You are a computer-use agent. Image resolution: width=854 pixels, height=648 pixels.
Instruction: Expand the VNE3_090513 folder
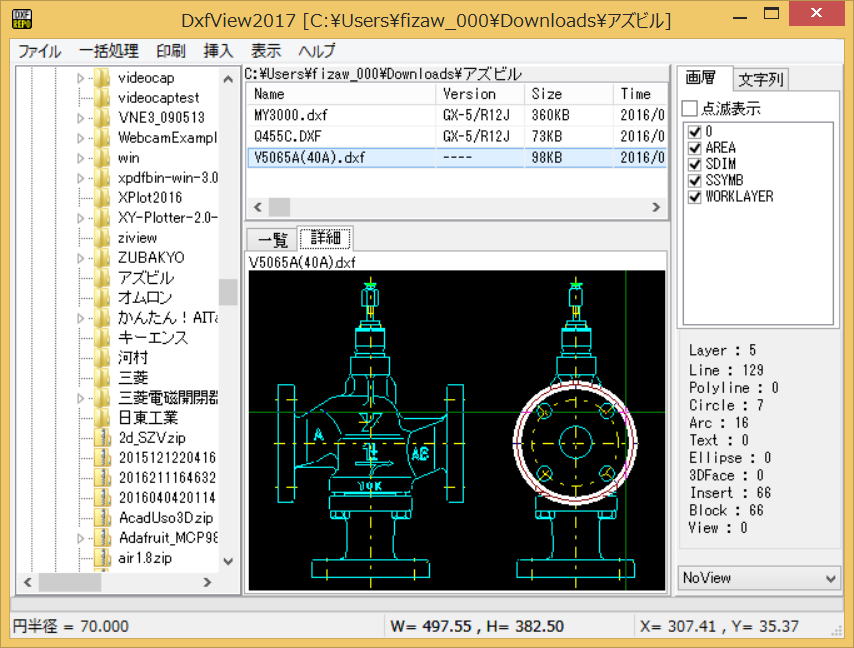point(81,118)
